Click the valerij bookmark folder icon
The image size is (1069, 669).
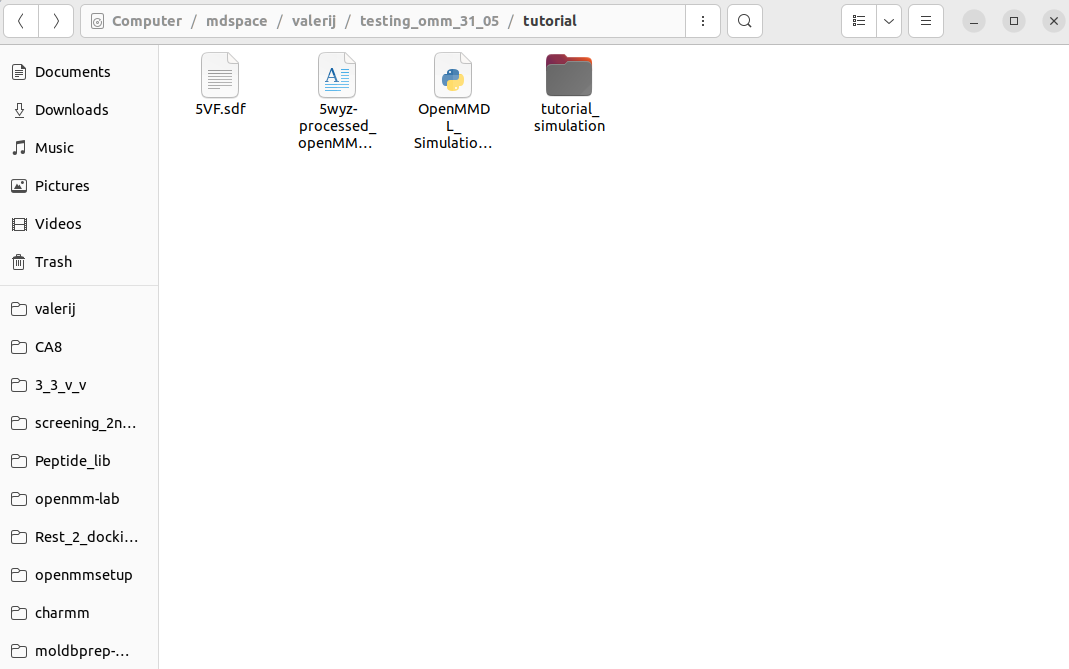tap(19, 309)
